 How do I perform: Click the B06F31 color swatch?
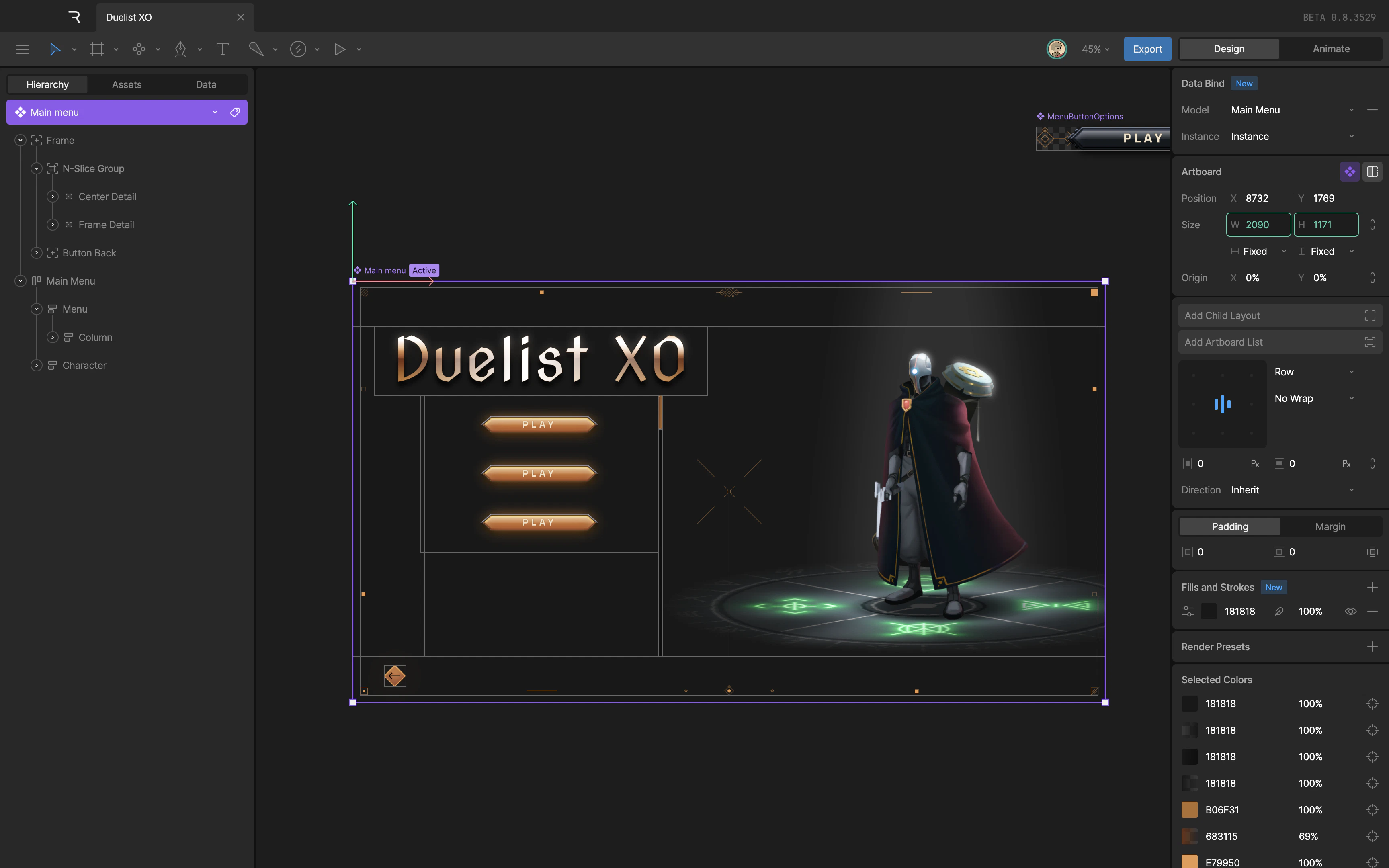(x=1189, y=810)
